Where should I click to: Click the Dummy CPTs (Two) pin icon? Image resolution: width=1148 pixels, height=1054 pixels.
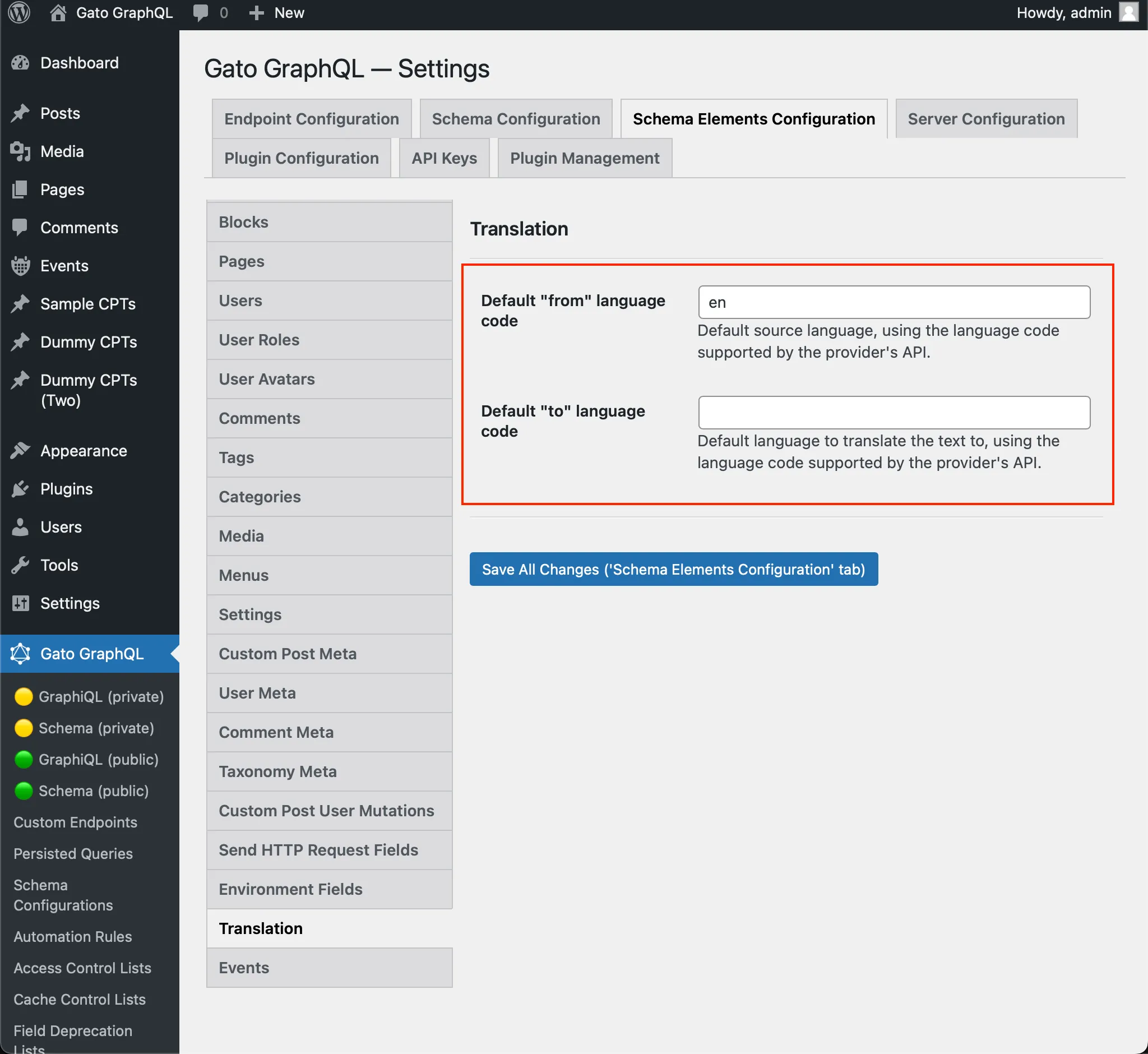(21, 380)
